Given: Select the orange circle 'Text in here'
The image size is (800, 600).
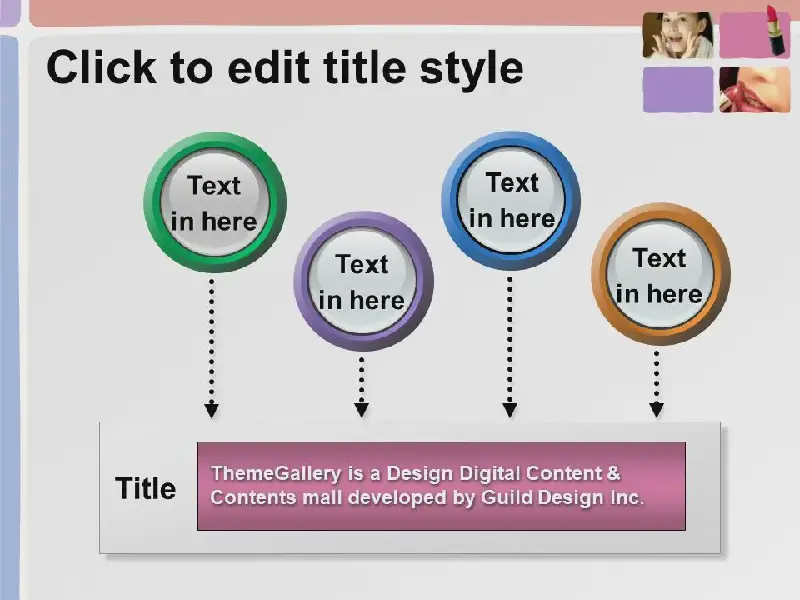Looking at the screenshot, I should coord(661,273).
